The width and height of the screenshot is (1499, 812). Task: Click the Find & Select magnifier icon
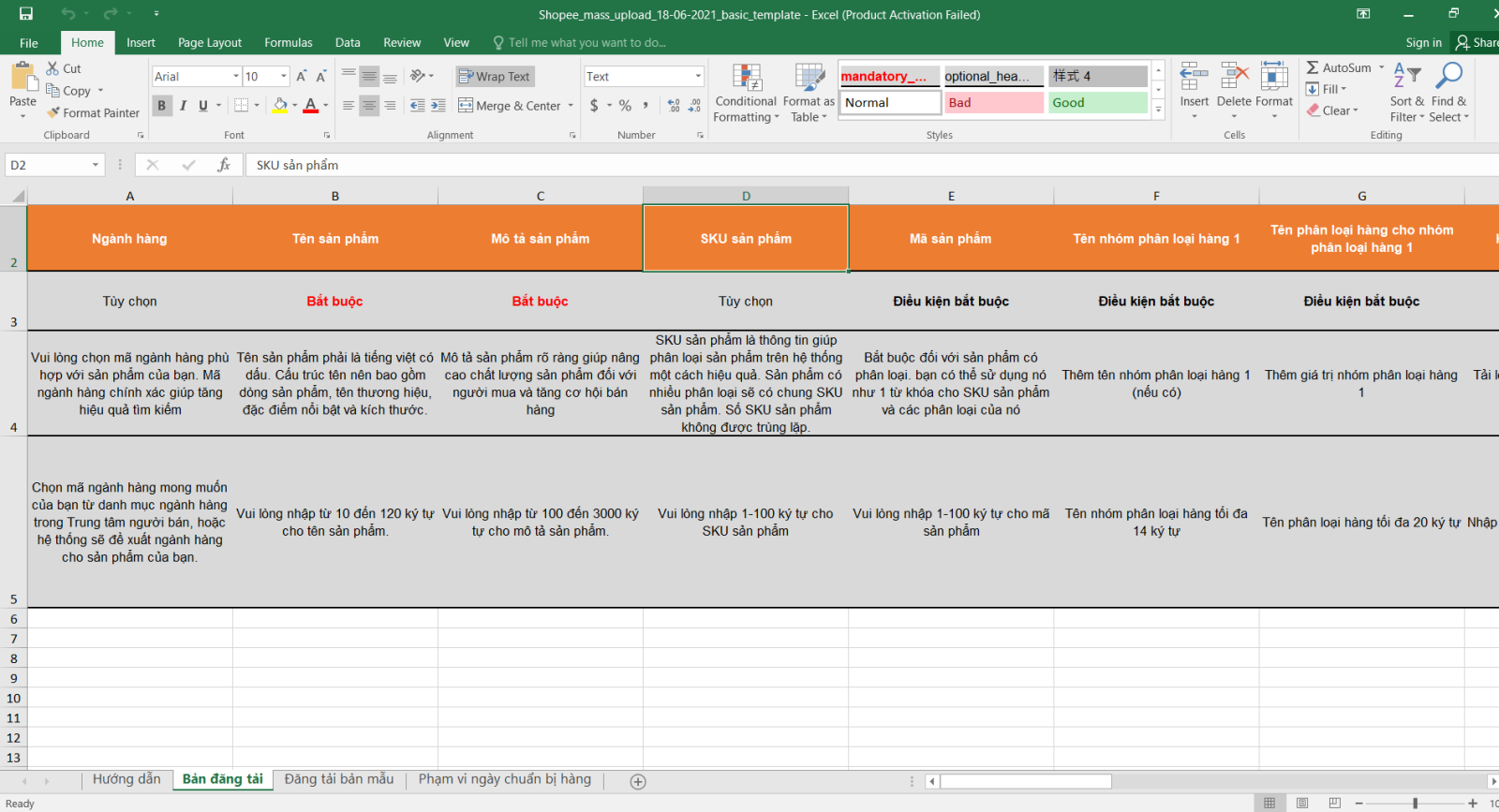(x=1448, y=77)
